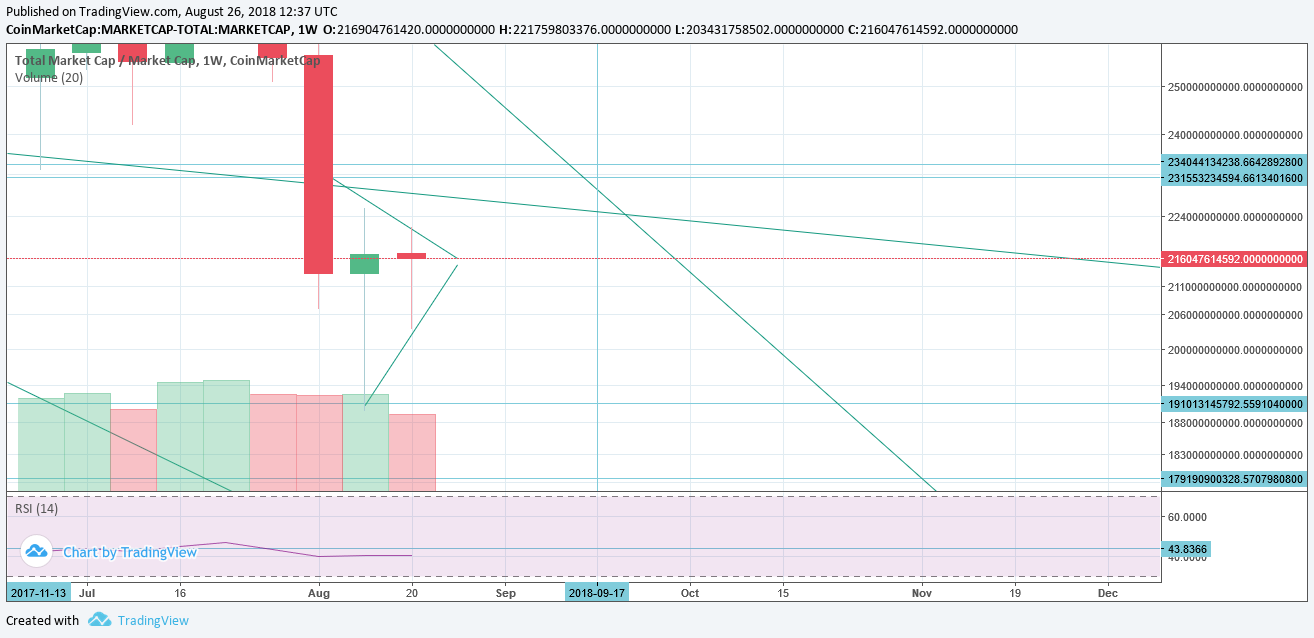The image size is (1314, 638).
Task: Click the RSI 60.0000 scale label
Action: tap(1187, 517)
